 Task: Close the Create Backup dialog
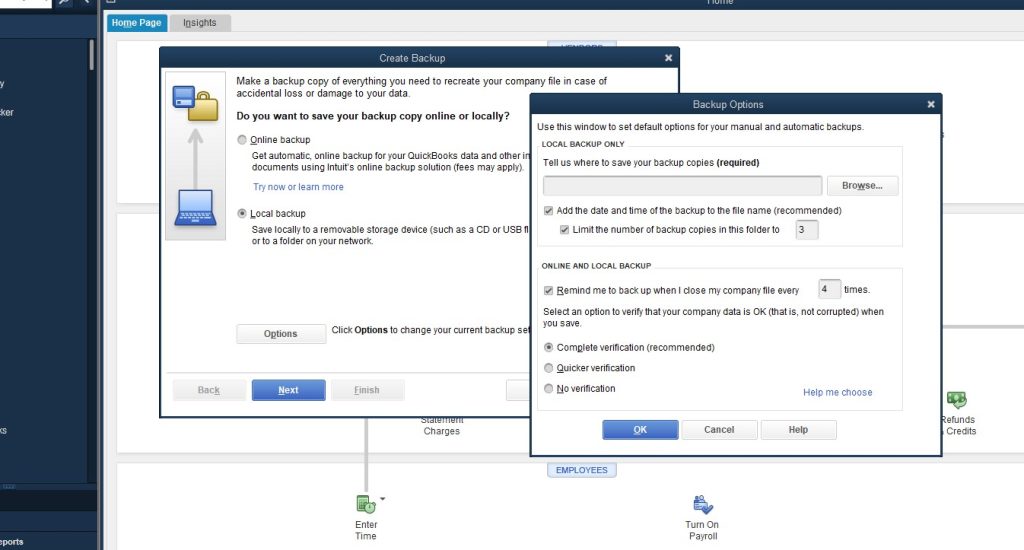coord(668,58)
